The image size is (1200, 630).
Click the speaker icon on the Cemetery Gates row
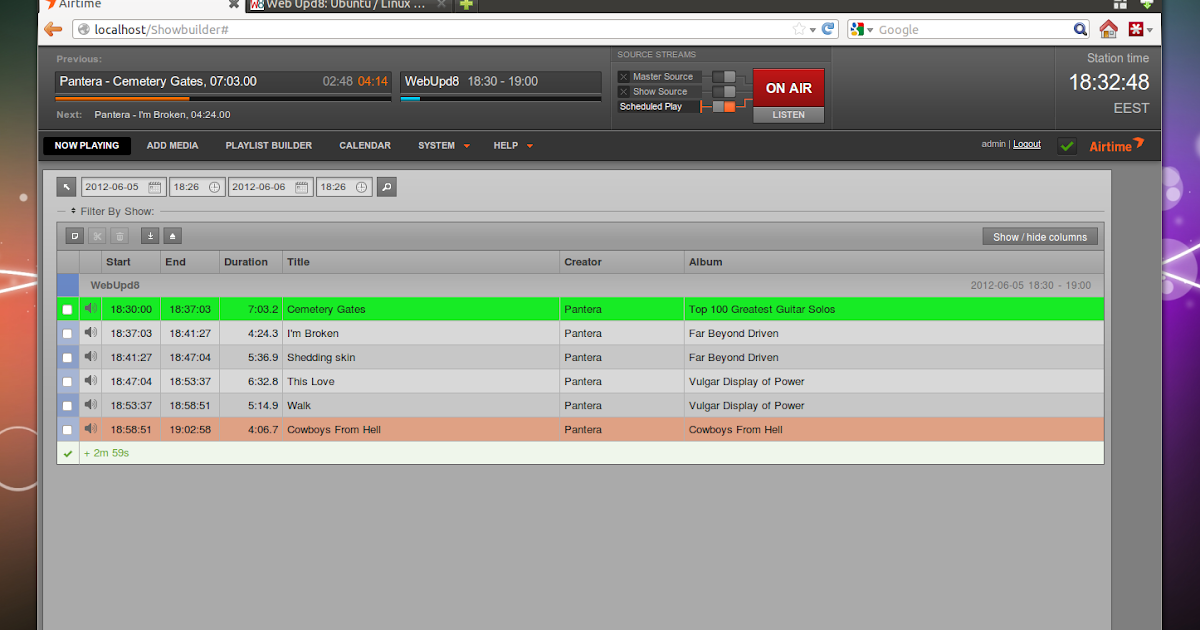click(x=90, y=309)
